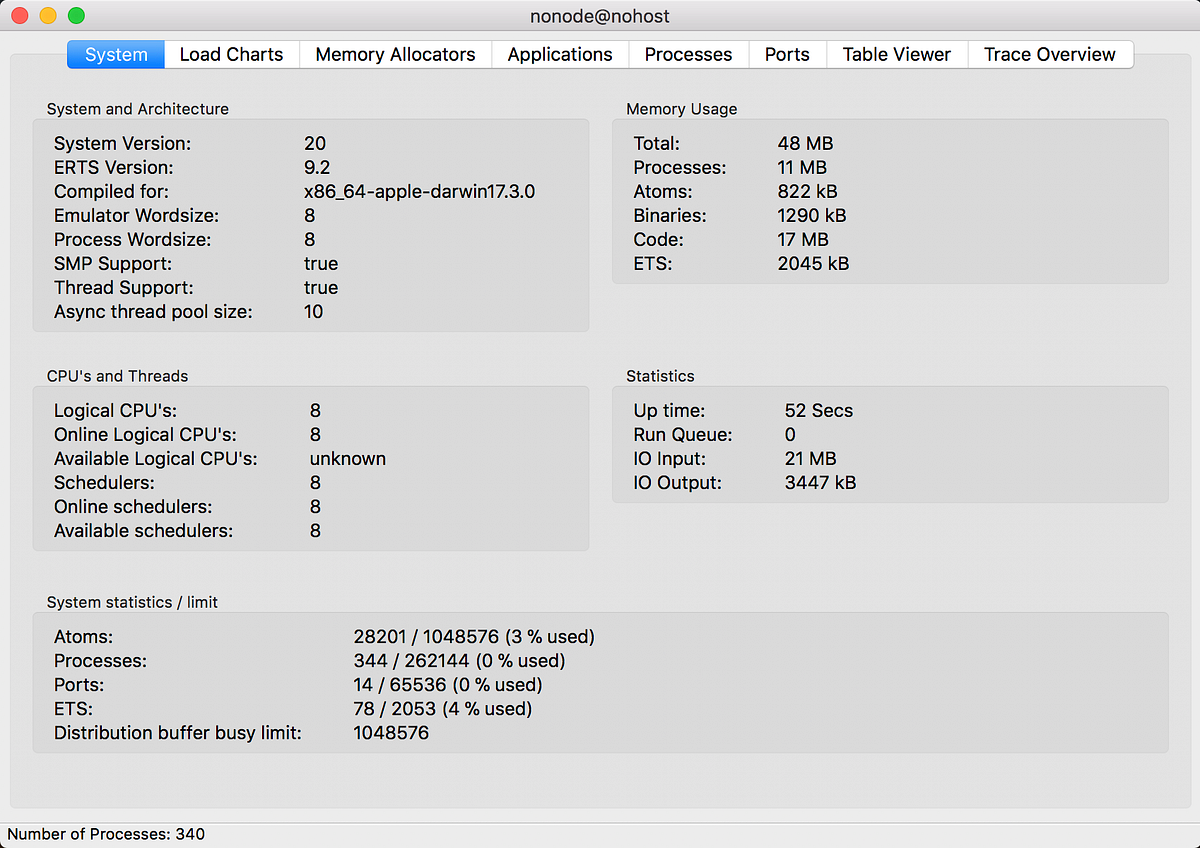1200x848 pixels.
Task: Switch to the Table Viewer tab
Action: point(896,54)
